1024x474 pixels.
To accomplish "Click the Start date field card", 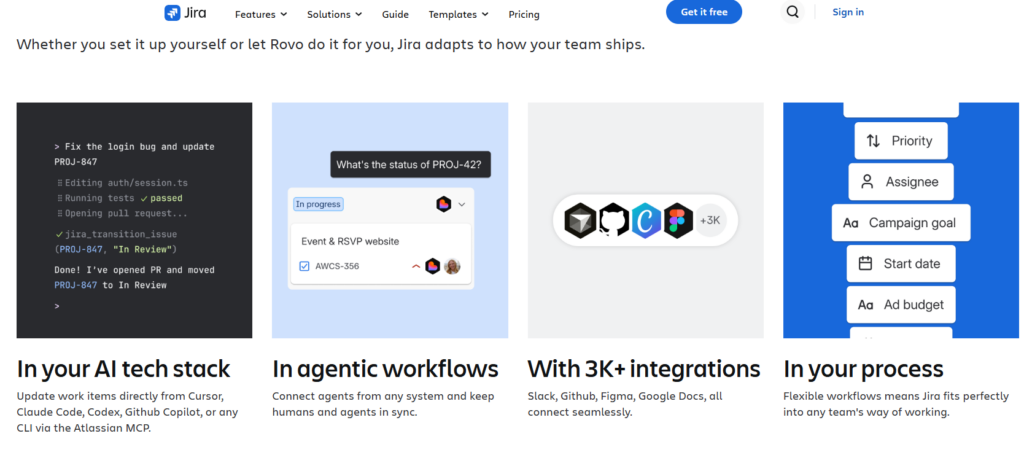I will (901, 264).
